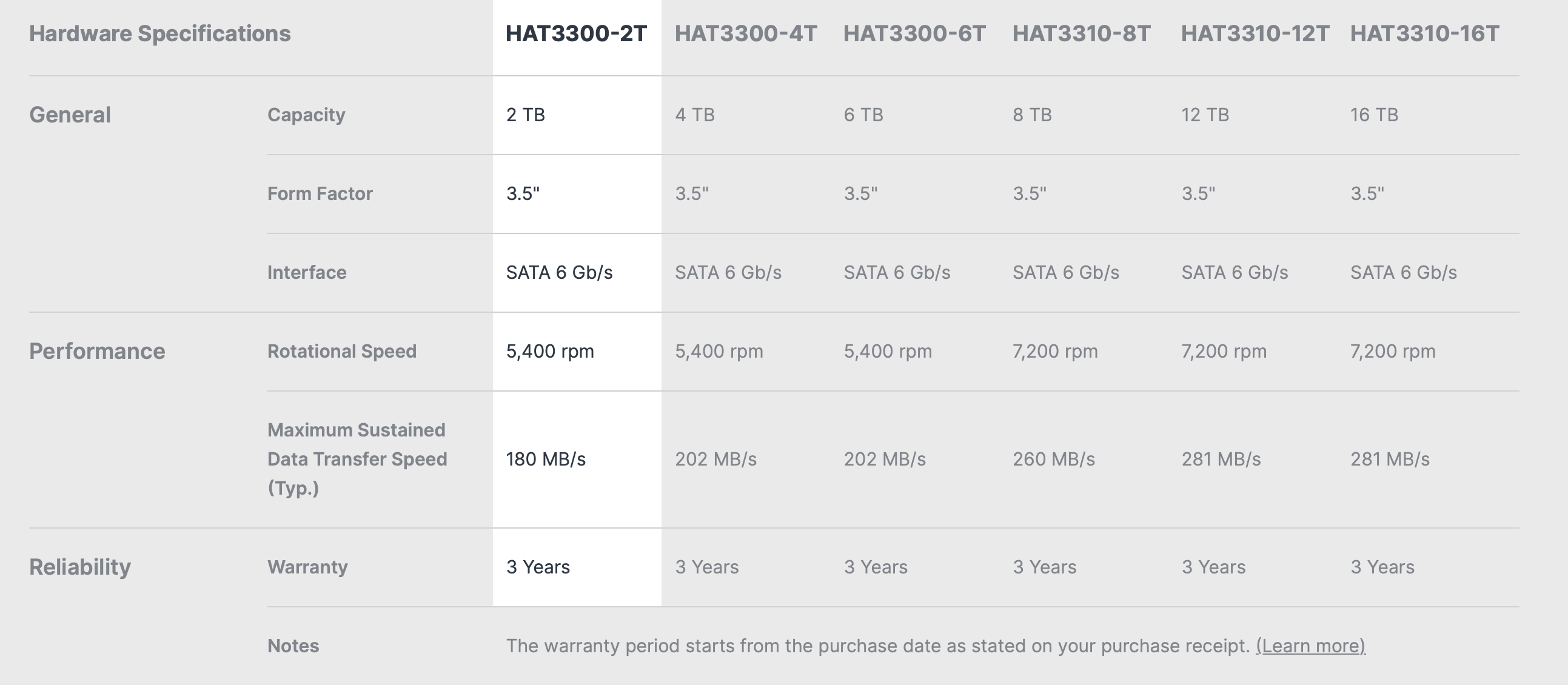Select the HAT3310-12T column header
The width and height of the screenshot is (1568, 685).
click(x=1255, y=33)
